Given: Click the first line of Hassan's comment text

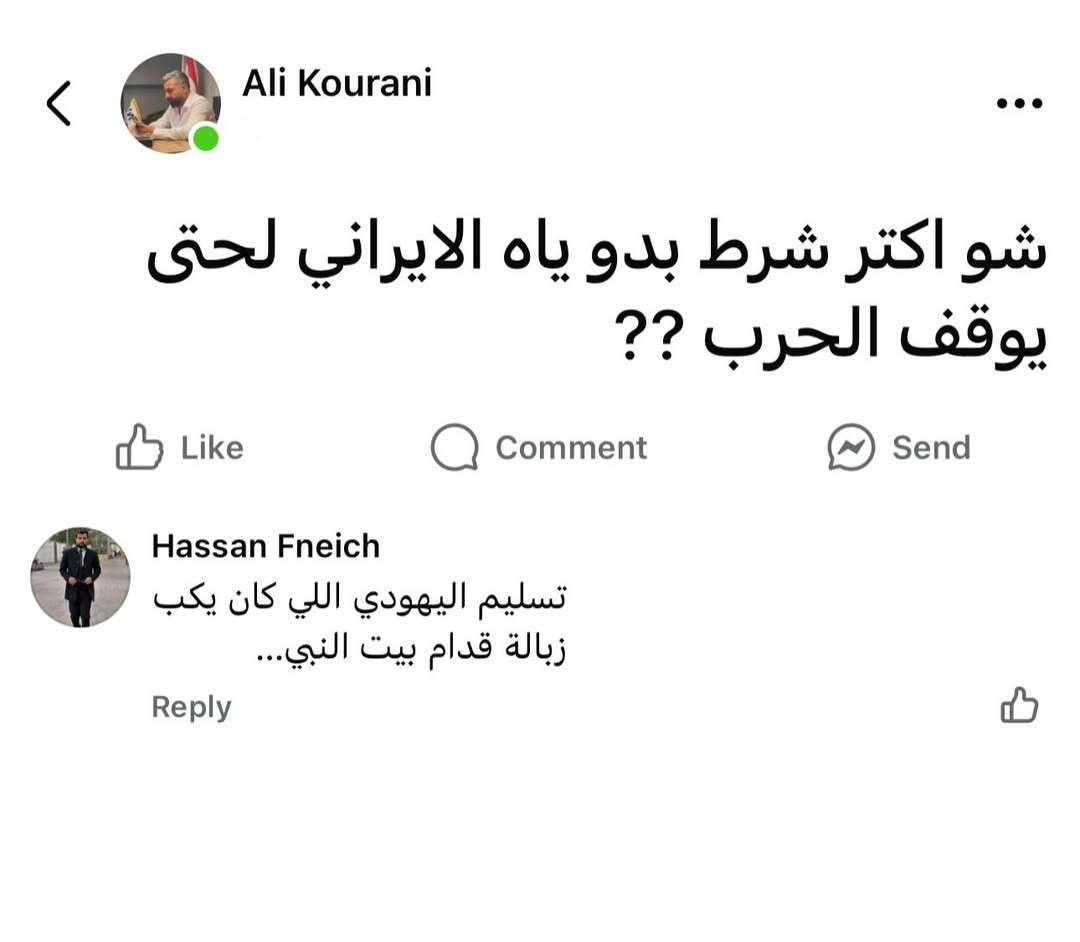Looking at the screenshot, I should [360, 598].
